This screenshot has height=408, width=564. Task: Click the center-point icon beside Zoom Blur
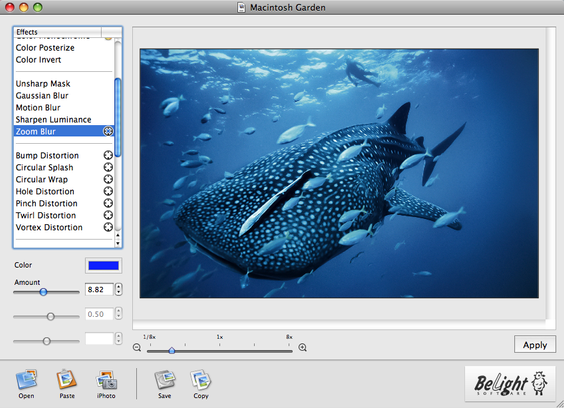108,131
